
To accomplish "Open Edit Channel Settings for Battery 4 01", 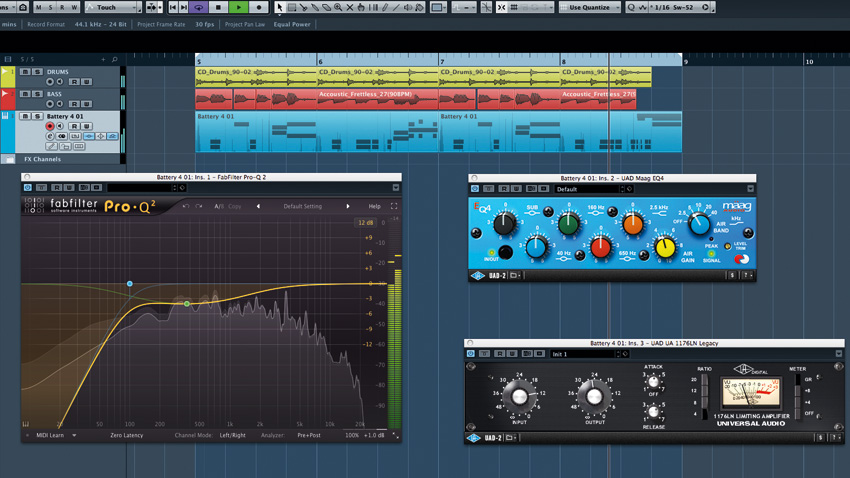I will (50, 136).
